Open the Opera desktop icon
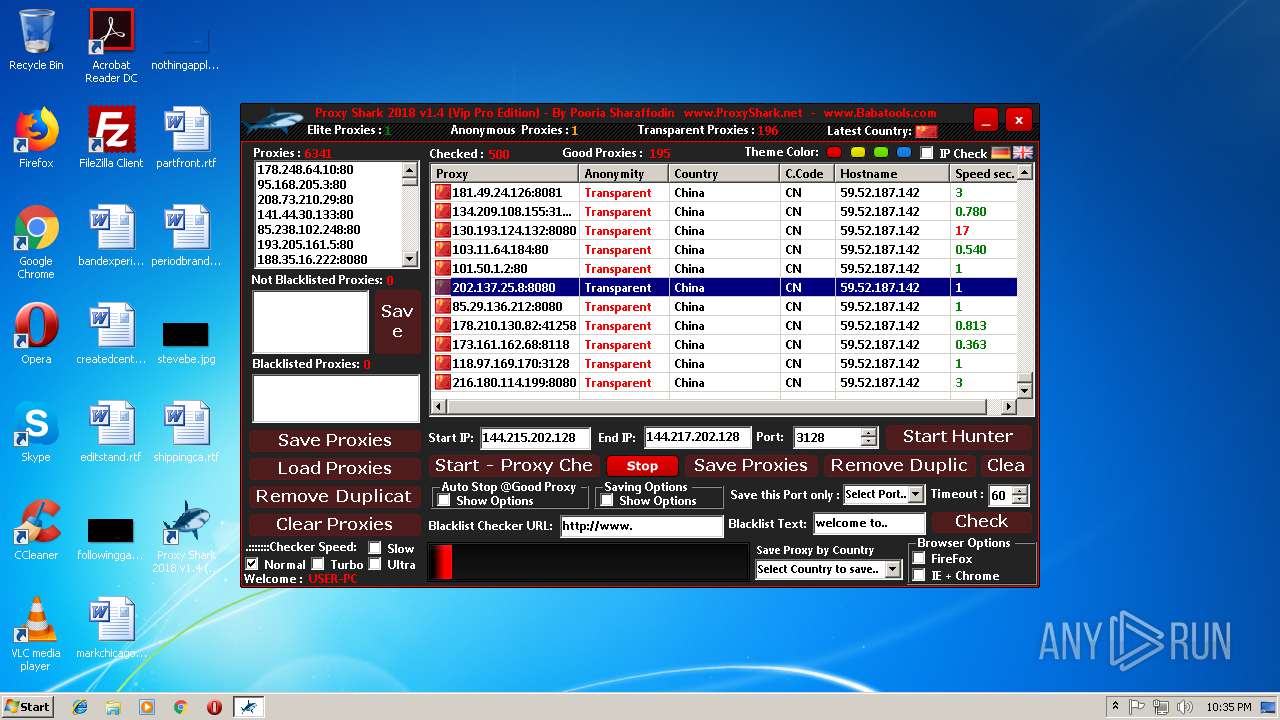 pos(36,334)
